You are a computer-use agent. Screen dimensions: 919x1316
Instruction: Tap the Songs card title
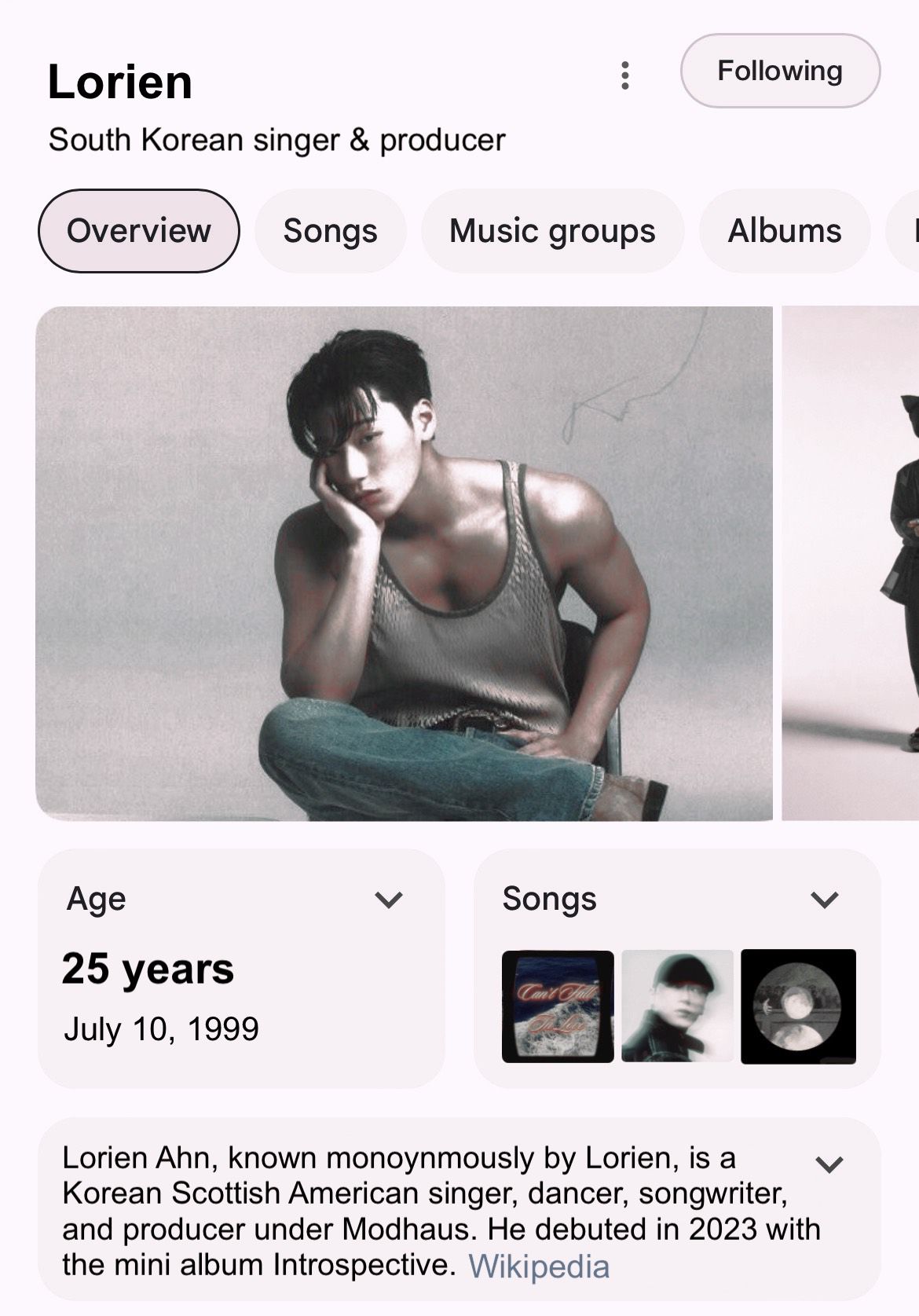[550, 900]
